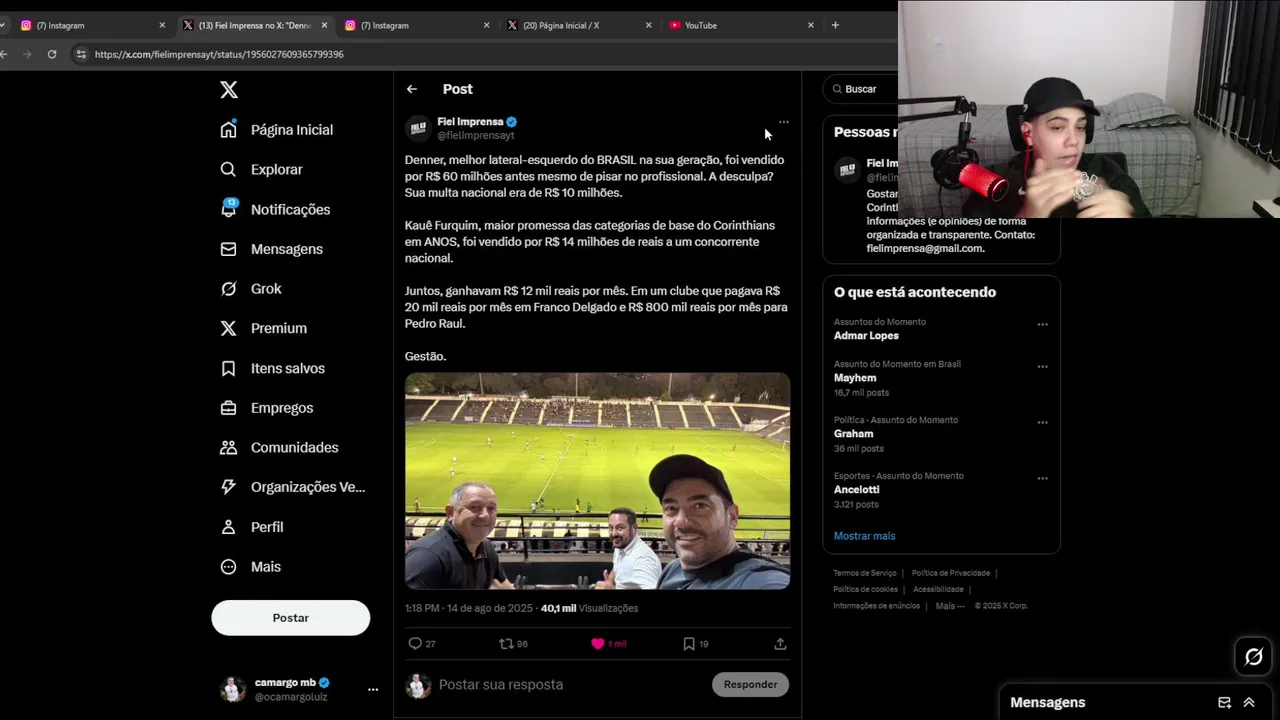1280x720 pixels.
Task: Open Acessibilidade footer link
Action: click(938, 589)
